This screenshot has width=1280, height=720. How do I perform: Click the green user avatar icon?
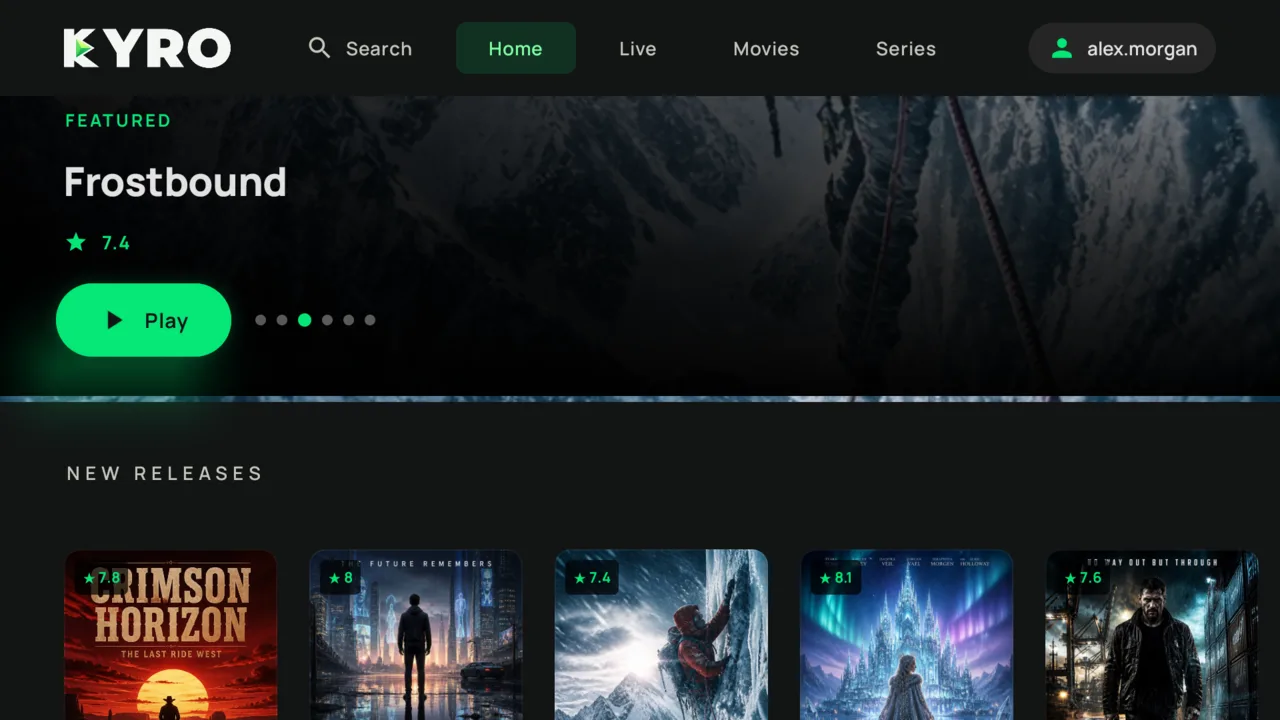coord(1062,48)
